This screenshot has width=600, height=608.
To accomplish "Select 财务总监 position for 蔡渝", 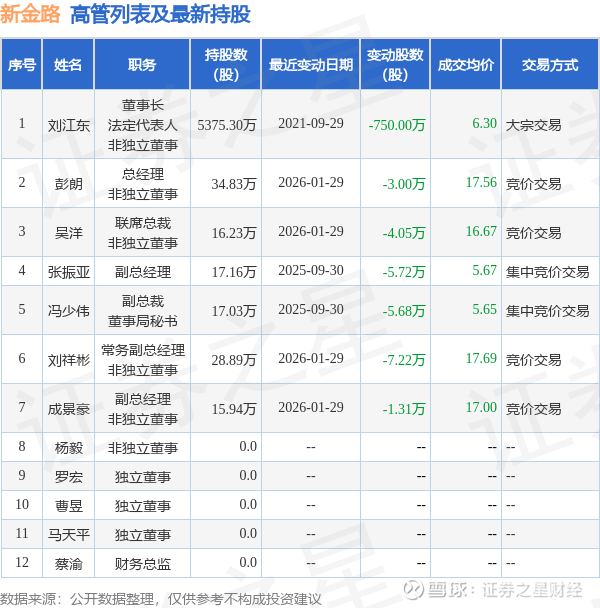I will tap(142, 564).
